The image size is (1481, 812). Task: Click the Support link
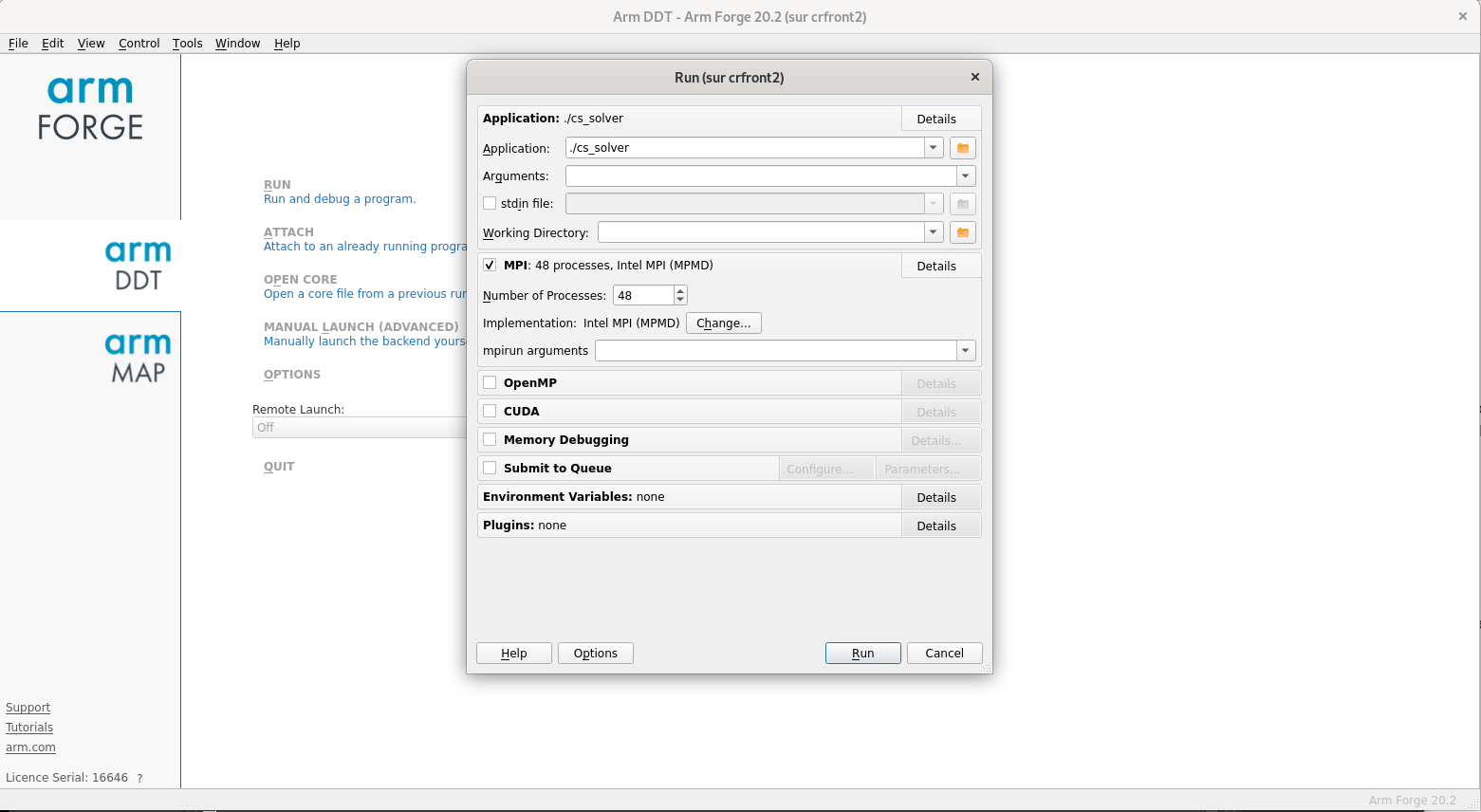point(28,708)
